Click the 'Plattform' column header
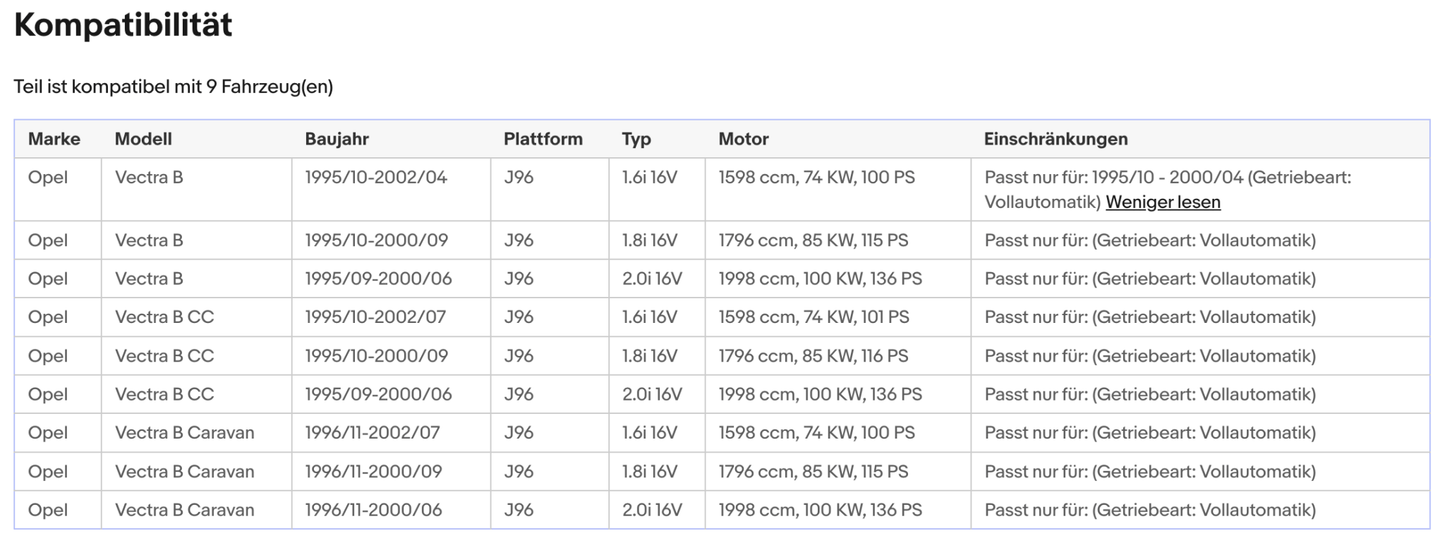 point(542,139)
